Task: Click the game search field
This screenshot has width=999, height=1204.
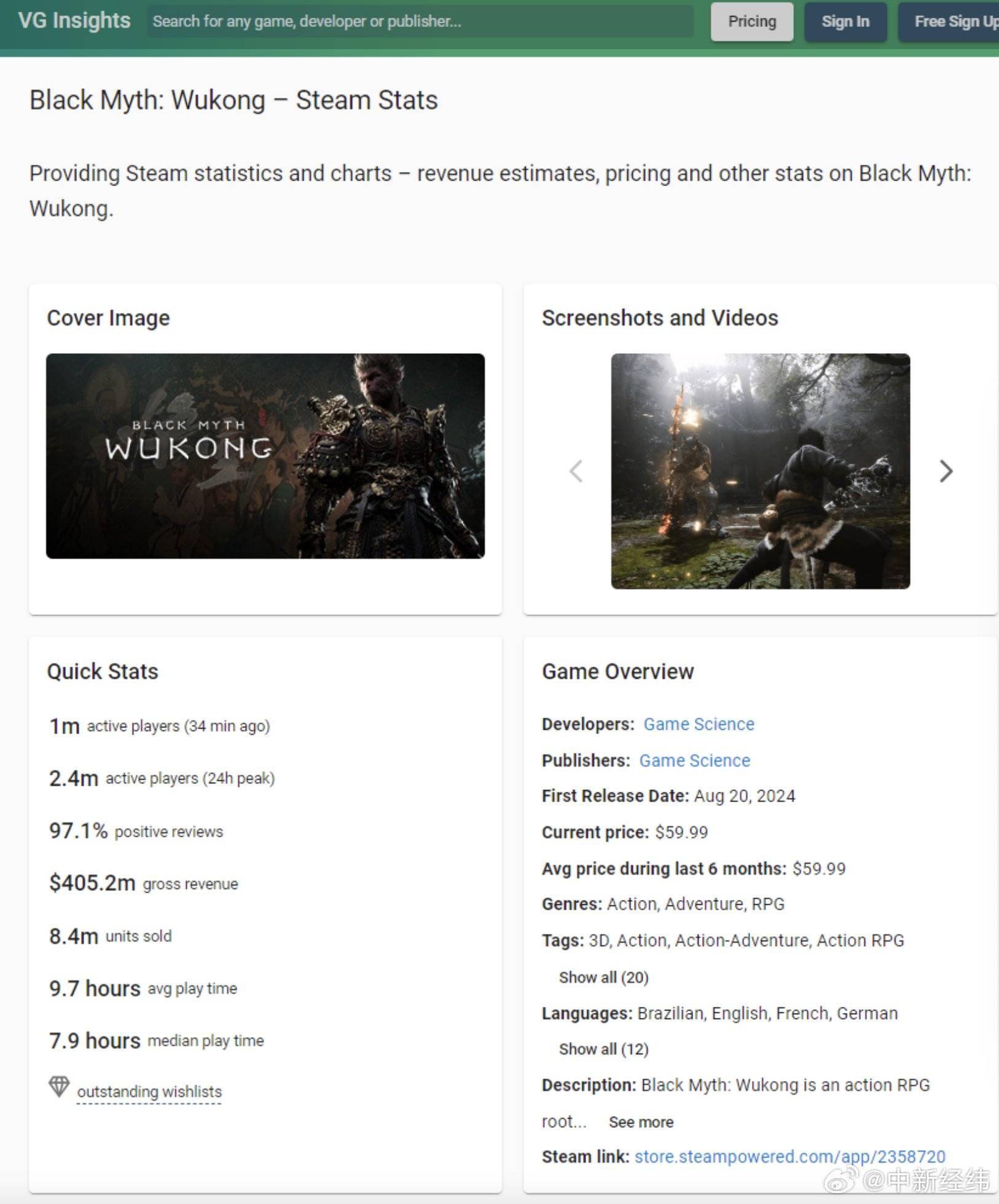Action: 420,21
